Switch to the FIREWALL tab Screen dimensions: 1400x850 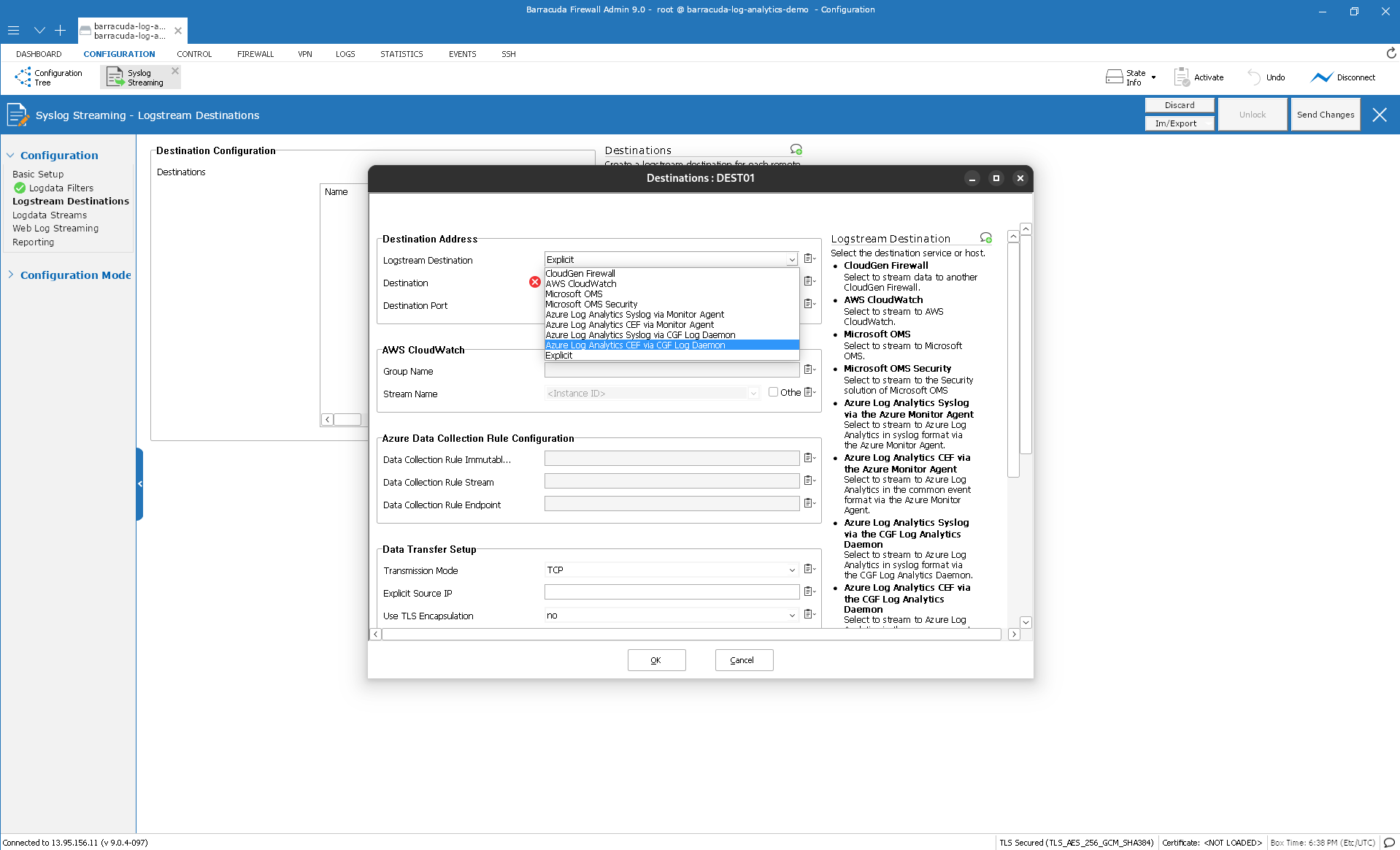[x=255, y=54]
